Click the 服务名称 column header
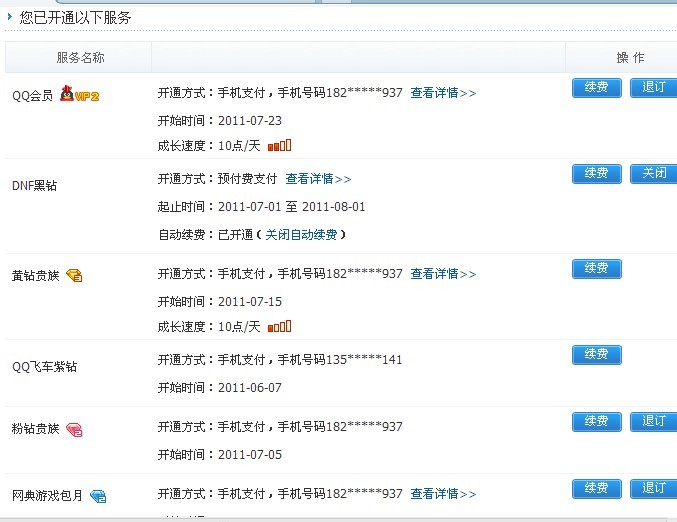This screenshot has height=522, width=677. [80, 57]
